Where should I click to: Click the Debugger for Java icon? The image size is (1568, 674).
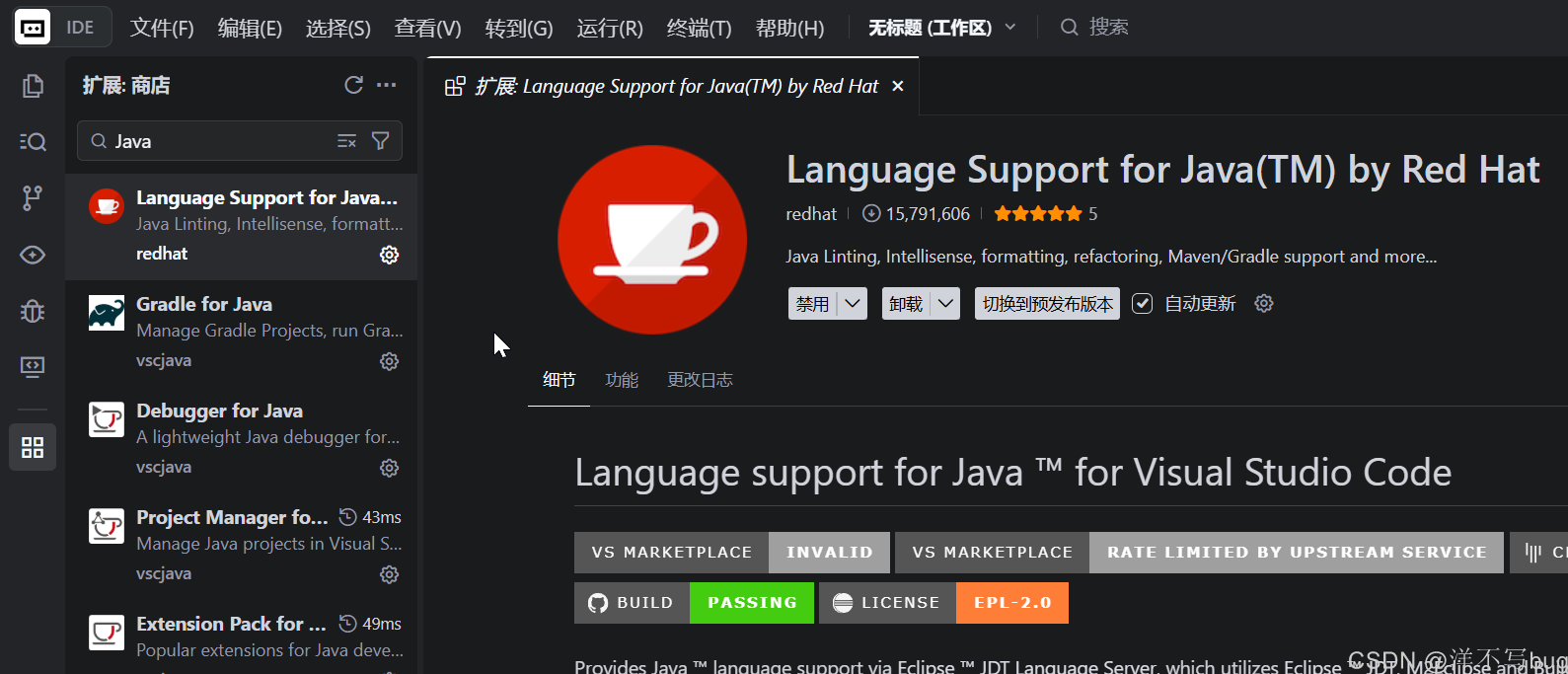(x=107, y=419)
